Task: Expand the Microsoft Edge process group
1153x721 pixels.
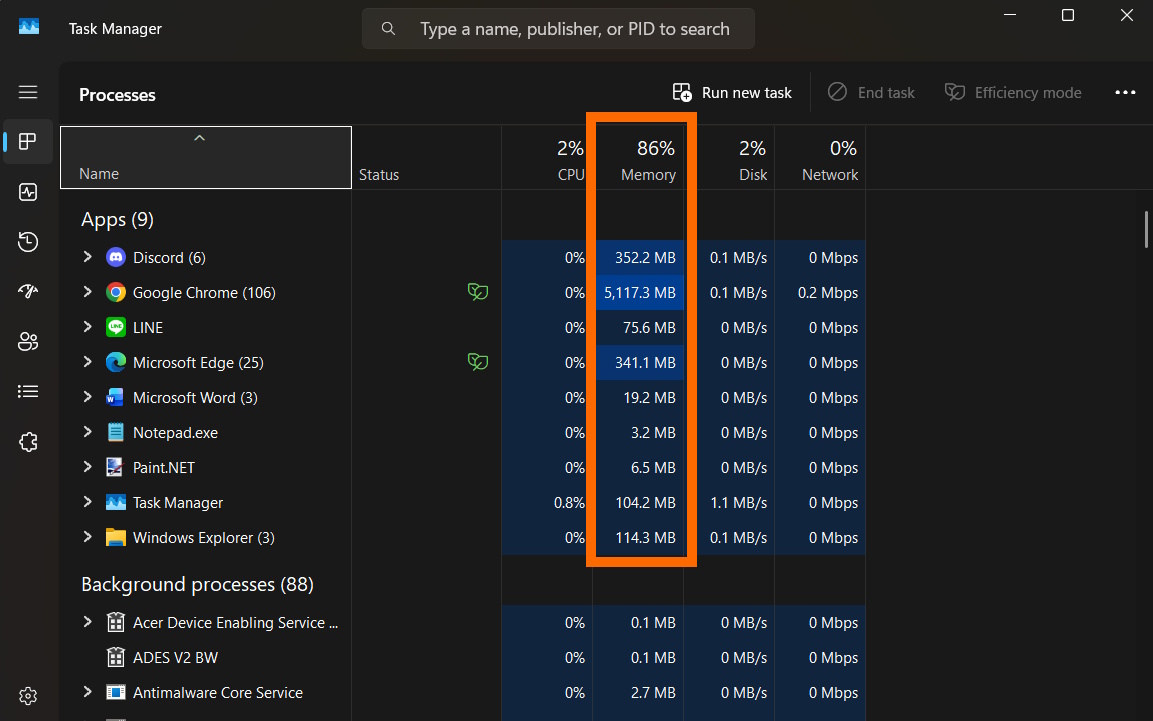Action: click(88, 362)
